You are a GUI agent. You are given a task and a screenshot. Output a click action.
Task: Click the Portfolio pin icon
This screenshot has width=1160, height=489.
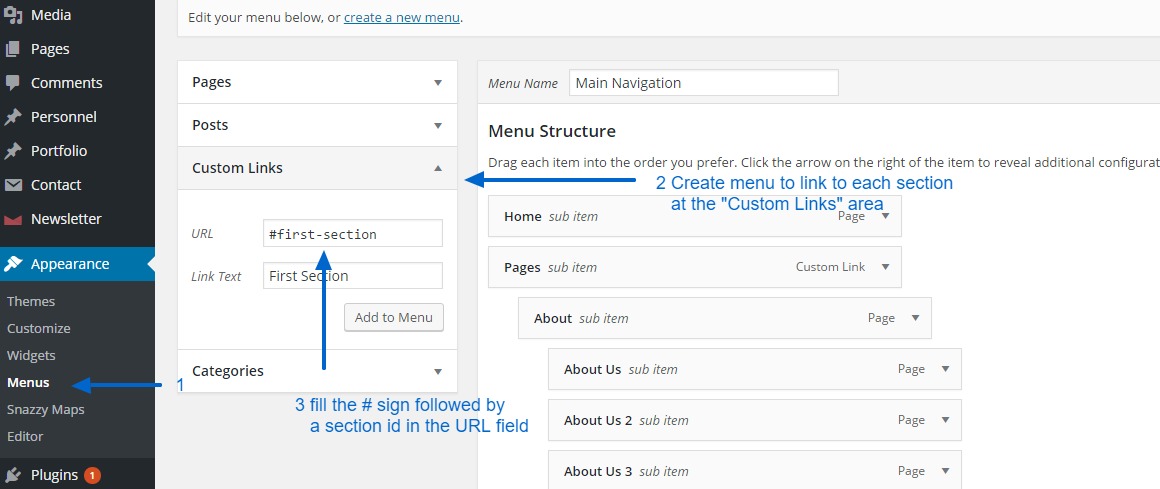[13, 151]
